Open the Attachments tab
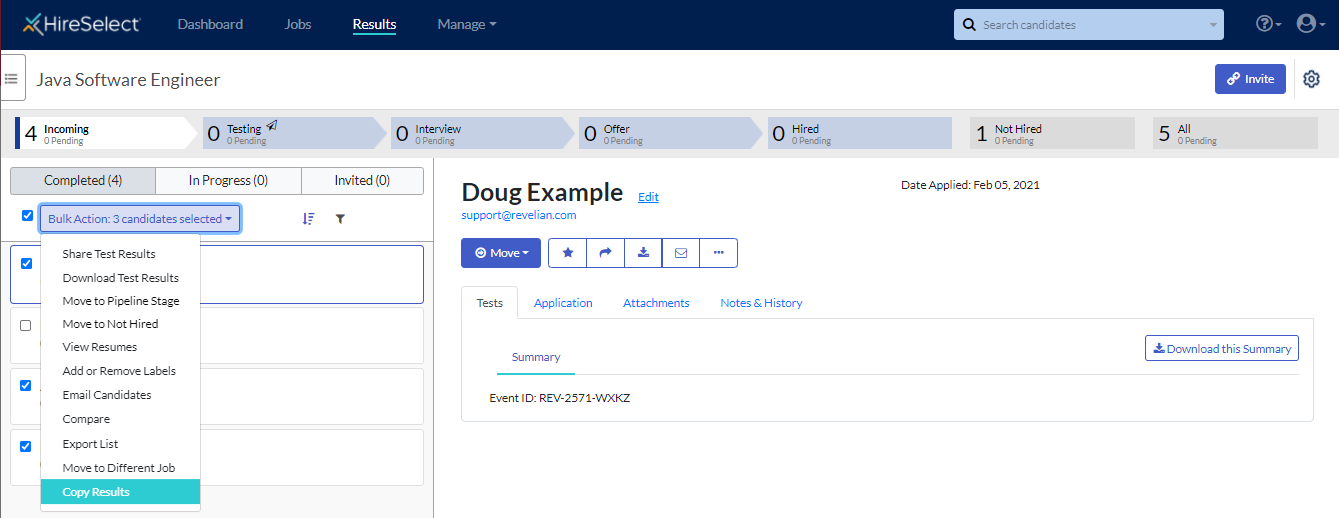 tap(656, 303)
